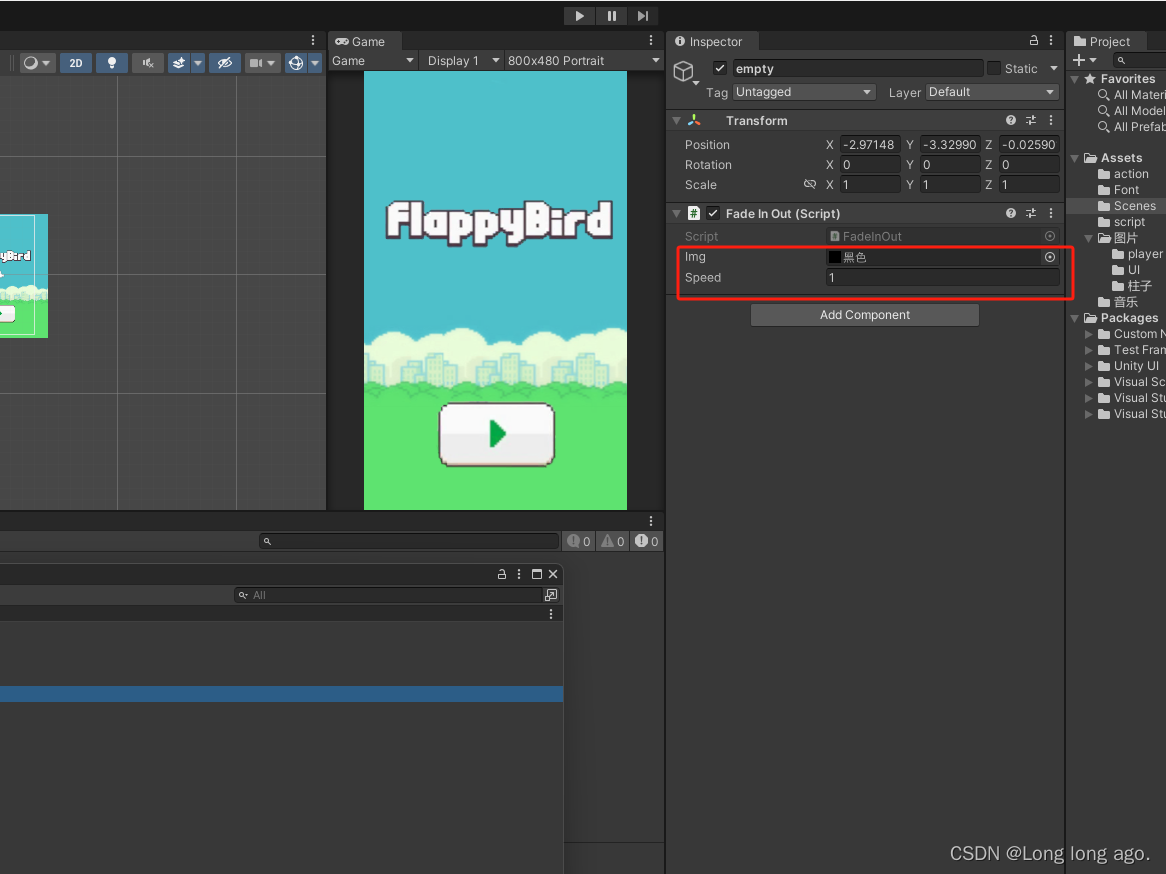
Task: Toggle Console error message filter
Action: click(646, 542)
